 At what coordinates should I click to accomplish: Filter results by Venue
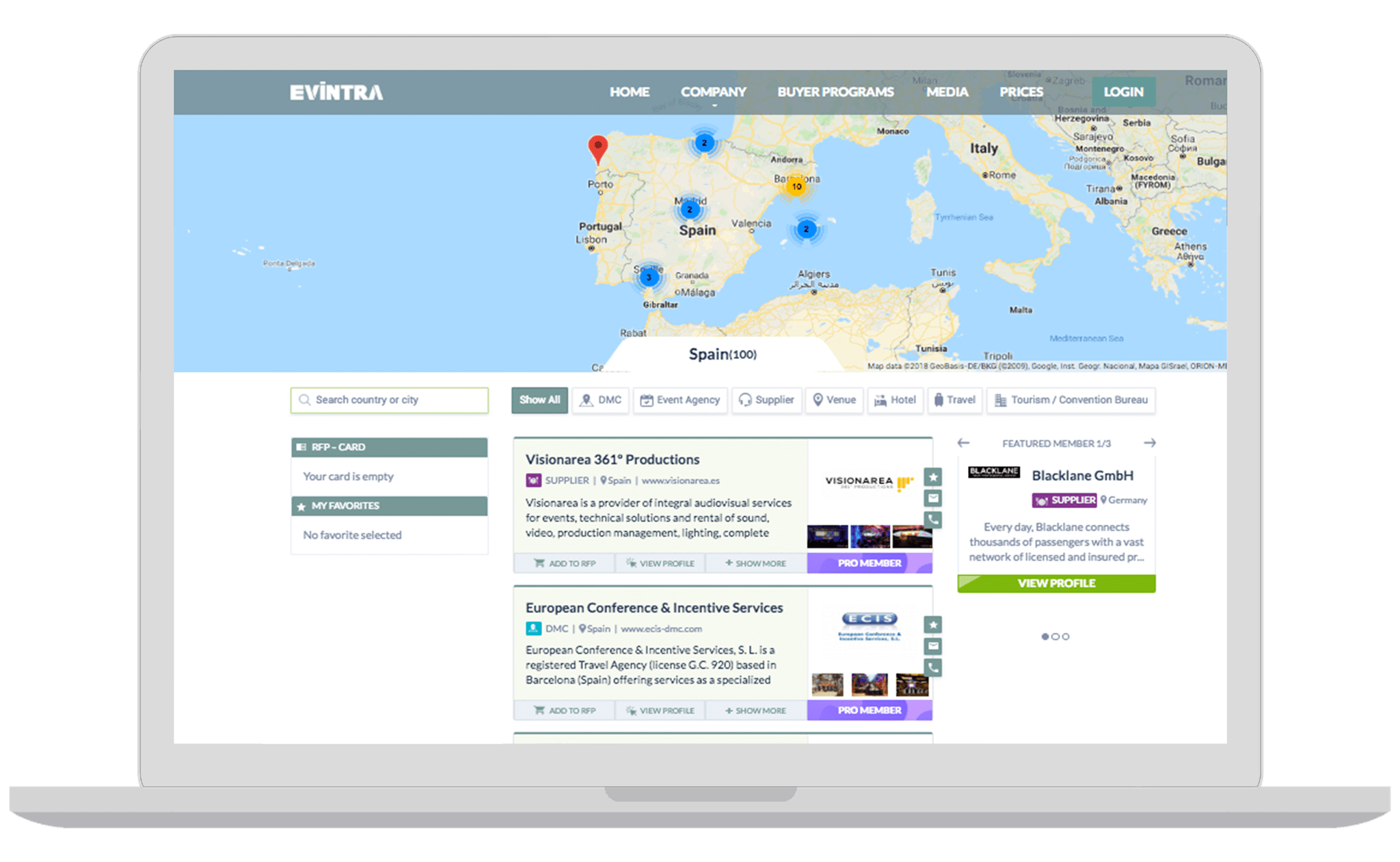(834, 400)
